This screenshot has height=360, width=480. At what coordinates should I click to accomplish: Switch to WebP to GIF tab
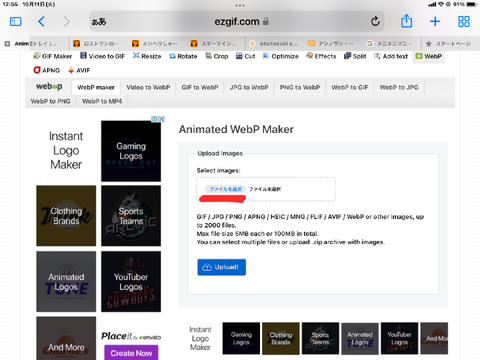tap(350, 87)
